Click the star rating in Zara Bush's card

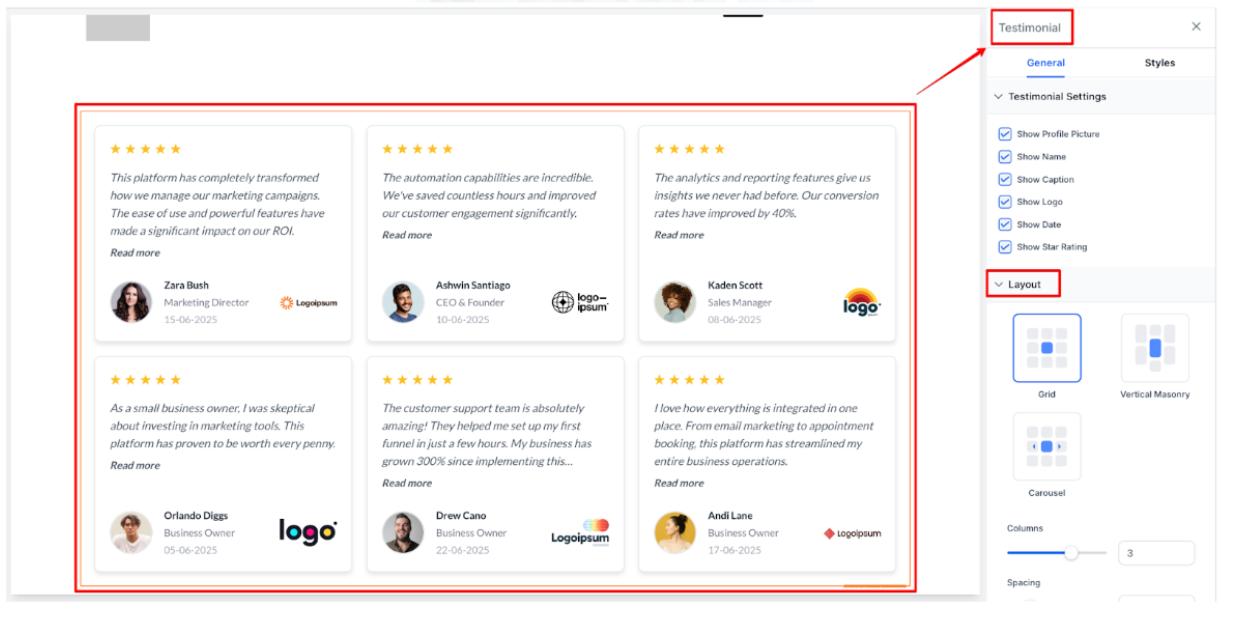[145, 149]
